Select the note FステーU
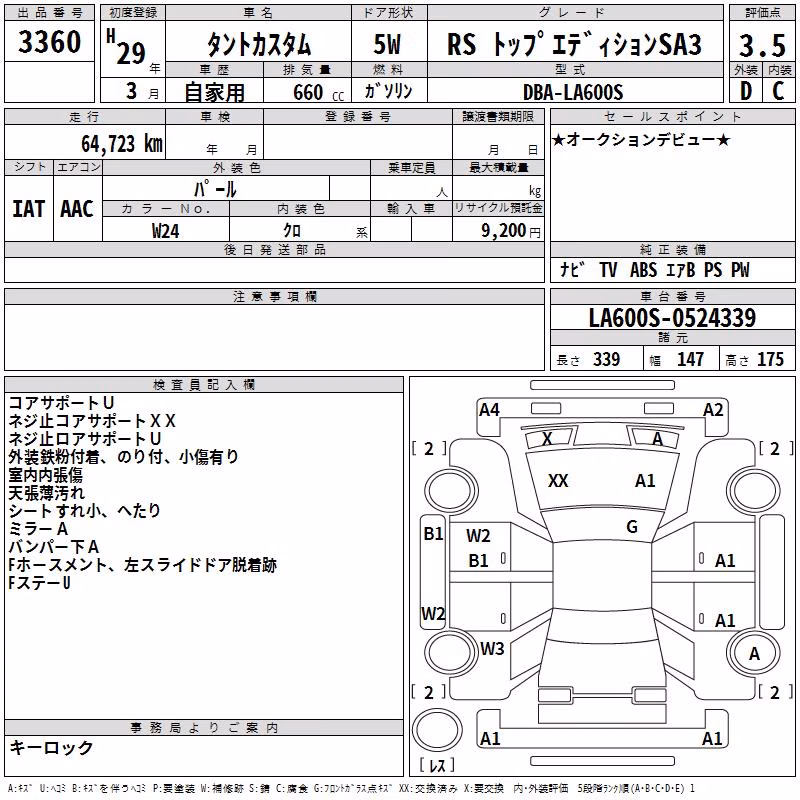Screen dimensions: 800x800 tap(39, 583)
